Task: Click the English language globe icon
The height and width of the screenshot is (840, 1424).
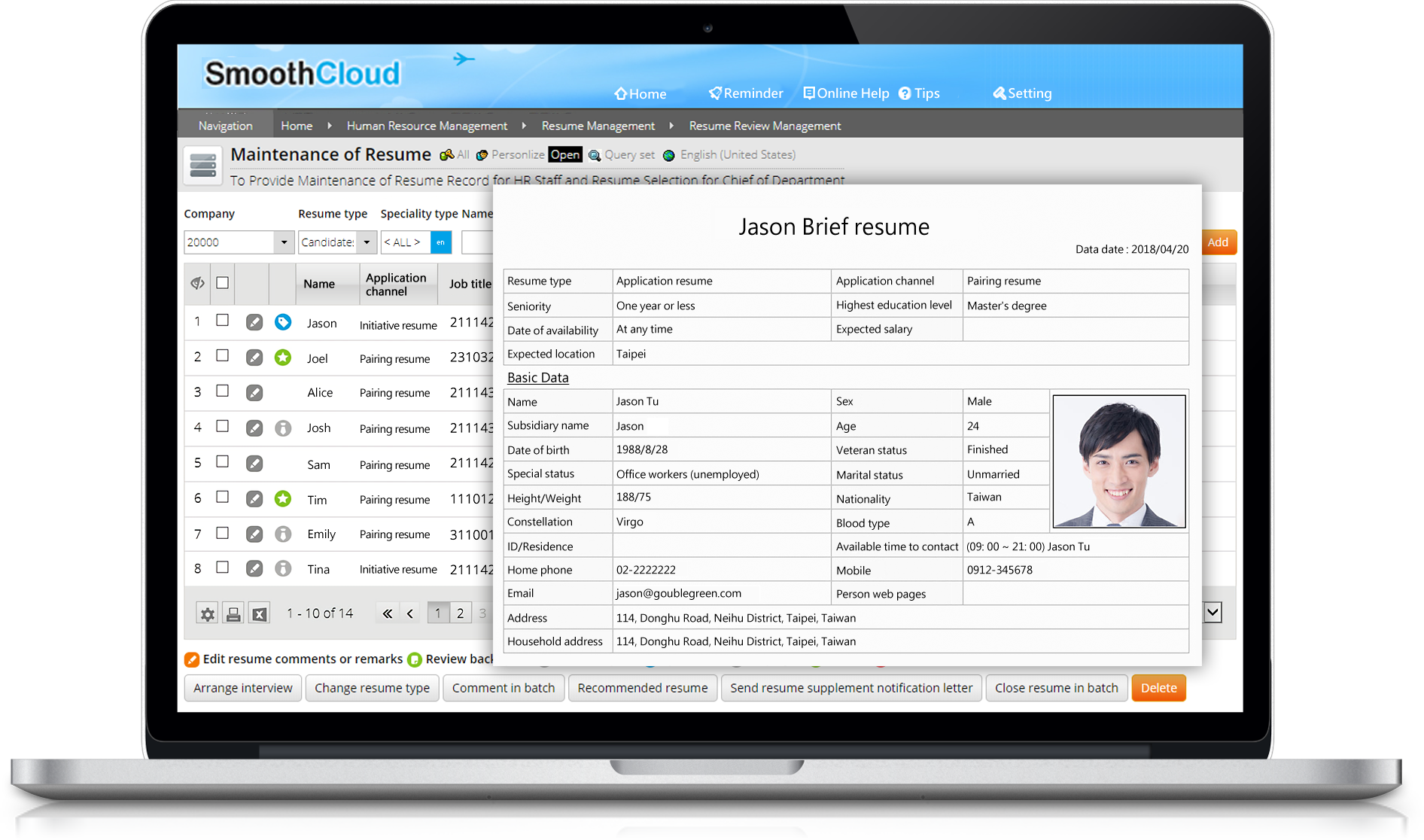Action: tap(669, 155)
